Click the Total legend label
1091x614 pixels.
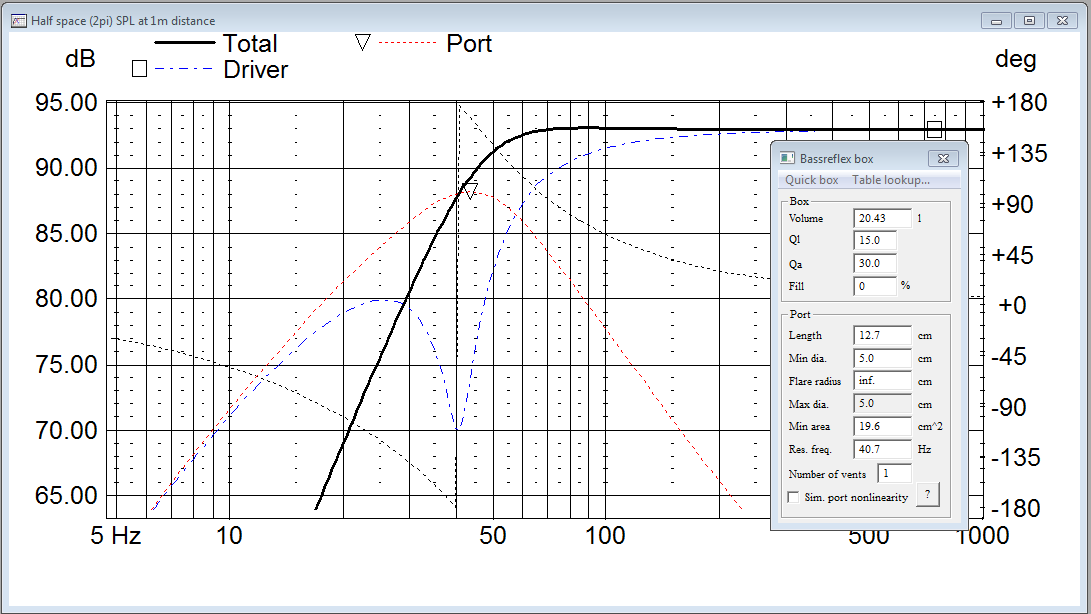tap(250, 43)
